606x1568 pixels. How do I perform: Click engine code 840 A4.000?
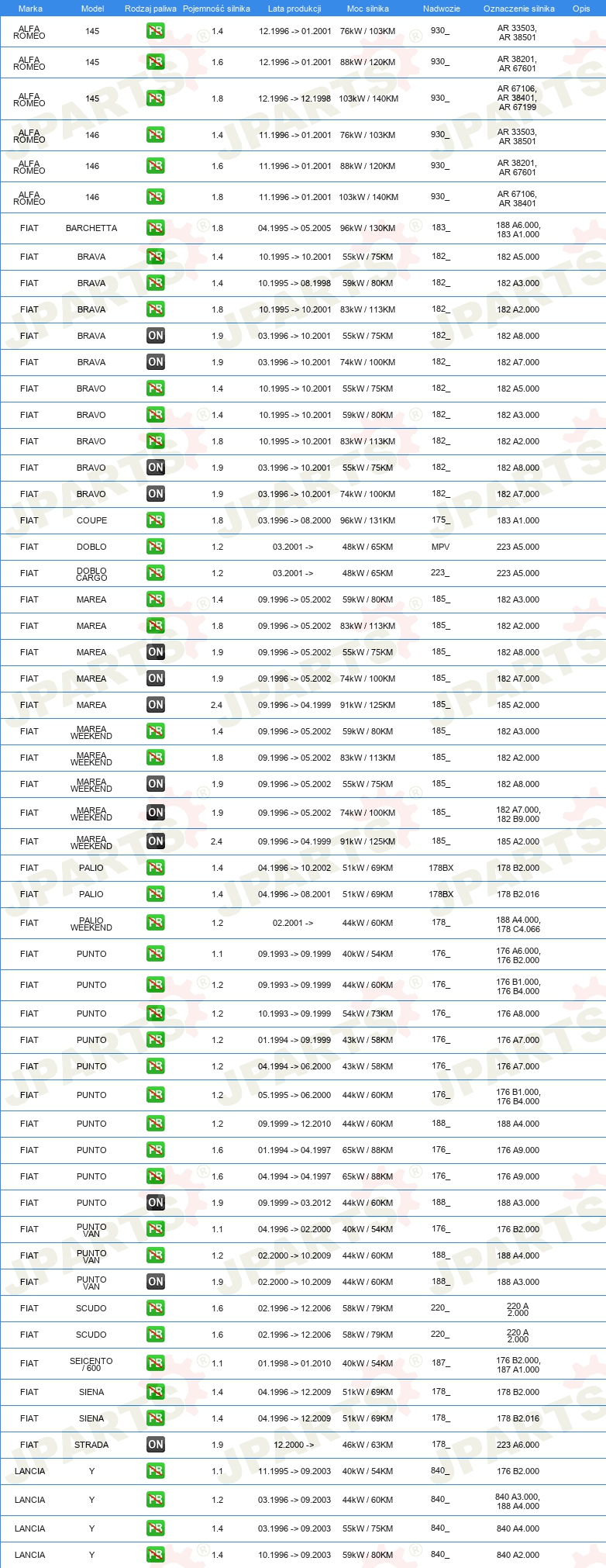tap(518, 1528)
